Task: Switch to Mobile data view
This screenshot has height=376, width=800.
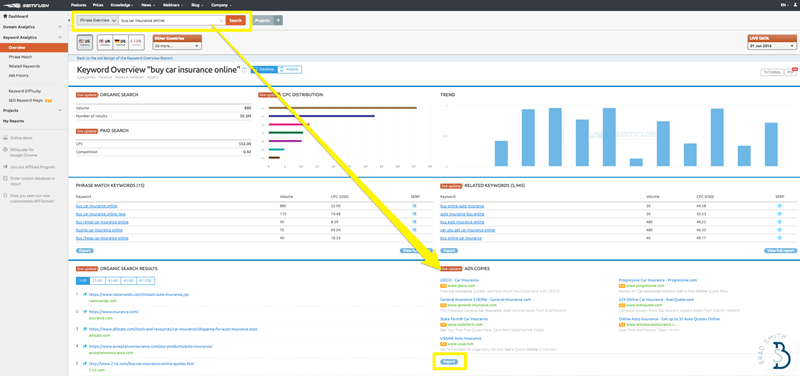Action: (x=290, y=69)
